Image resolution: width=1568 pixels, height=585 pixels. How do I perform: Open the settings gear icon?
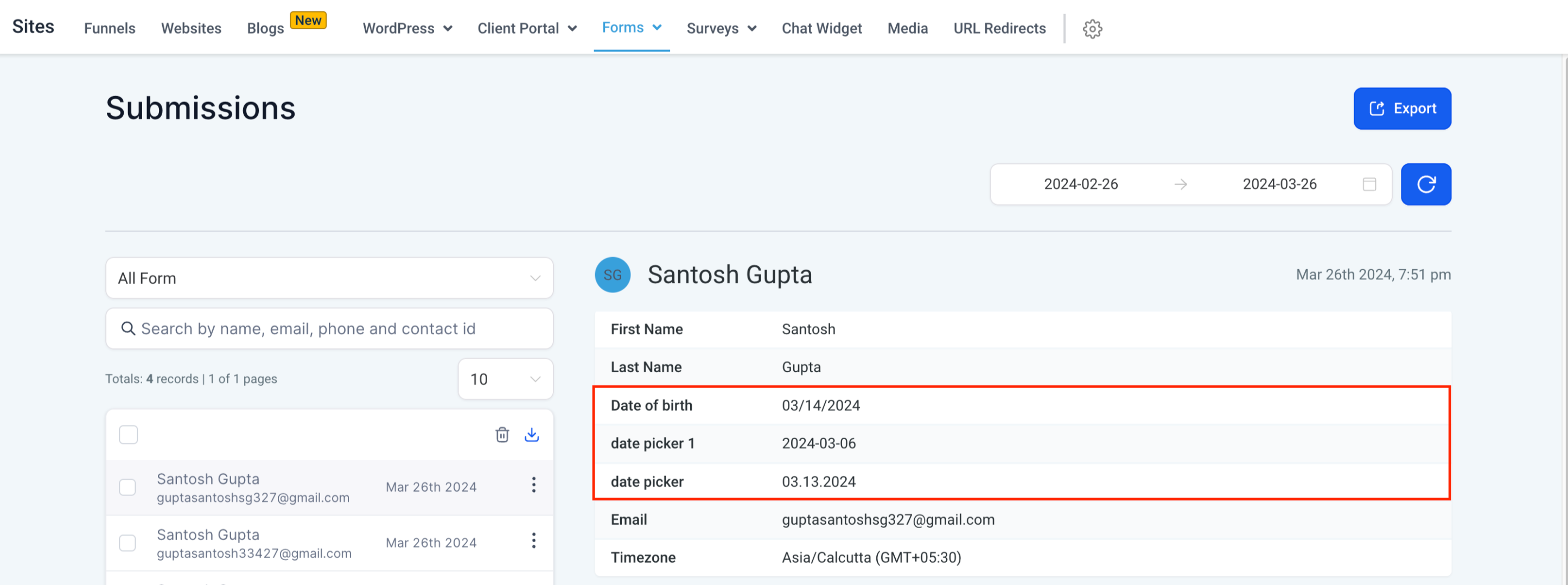point(1092,29)
